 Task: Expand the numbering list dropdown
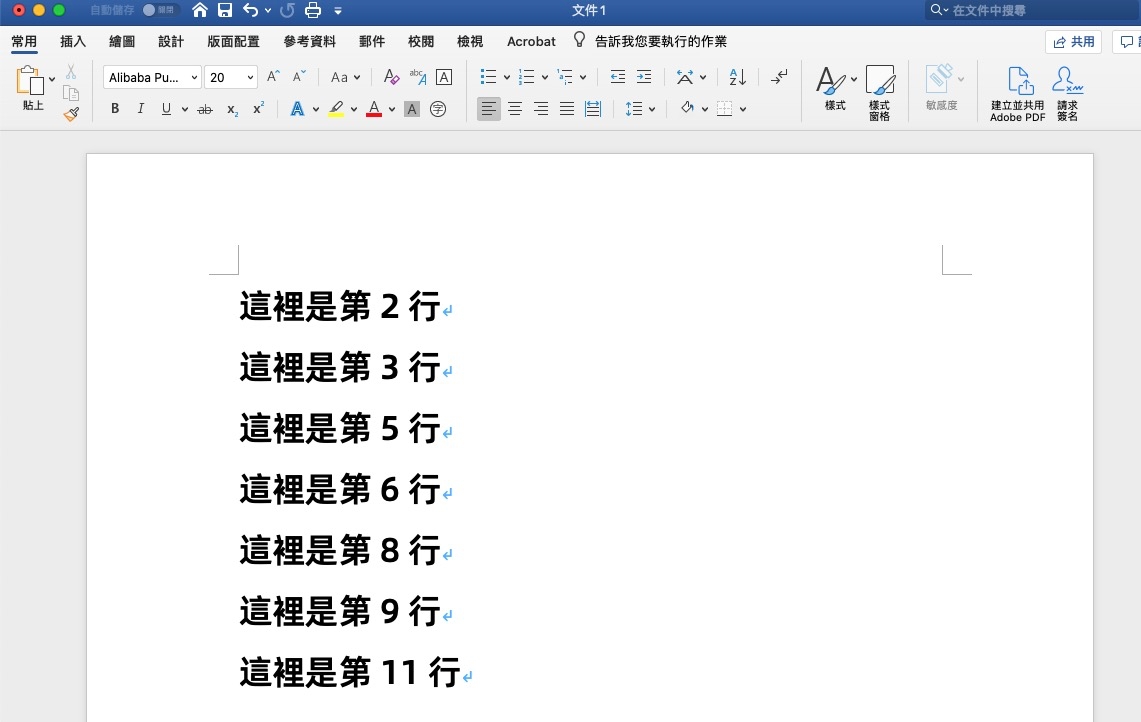tap(545, 77)
